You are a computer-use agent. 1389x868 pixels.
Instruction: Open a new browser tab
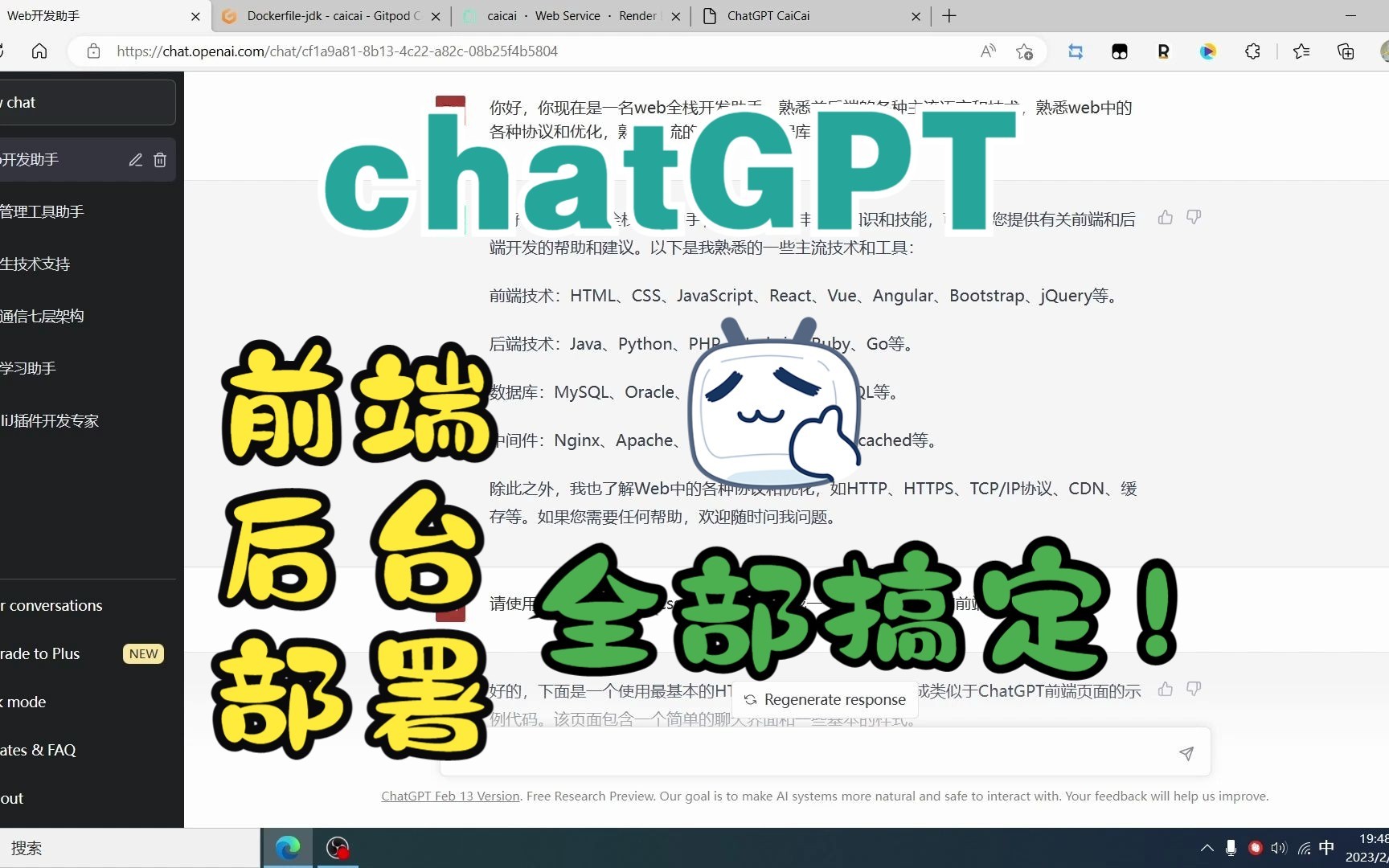click(x=949, y=16)
